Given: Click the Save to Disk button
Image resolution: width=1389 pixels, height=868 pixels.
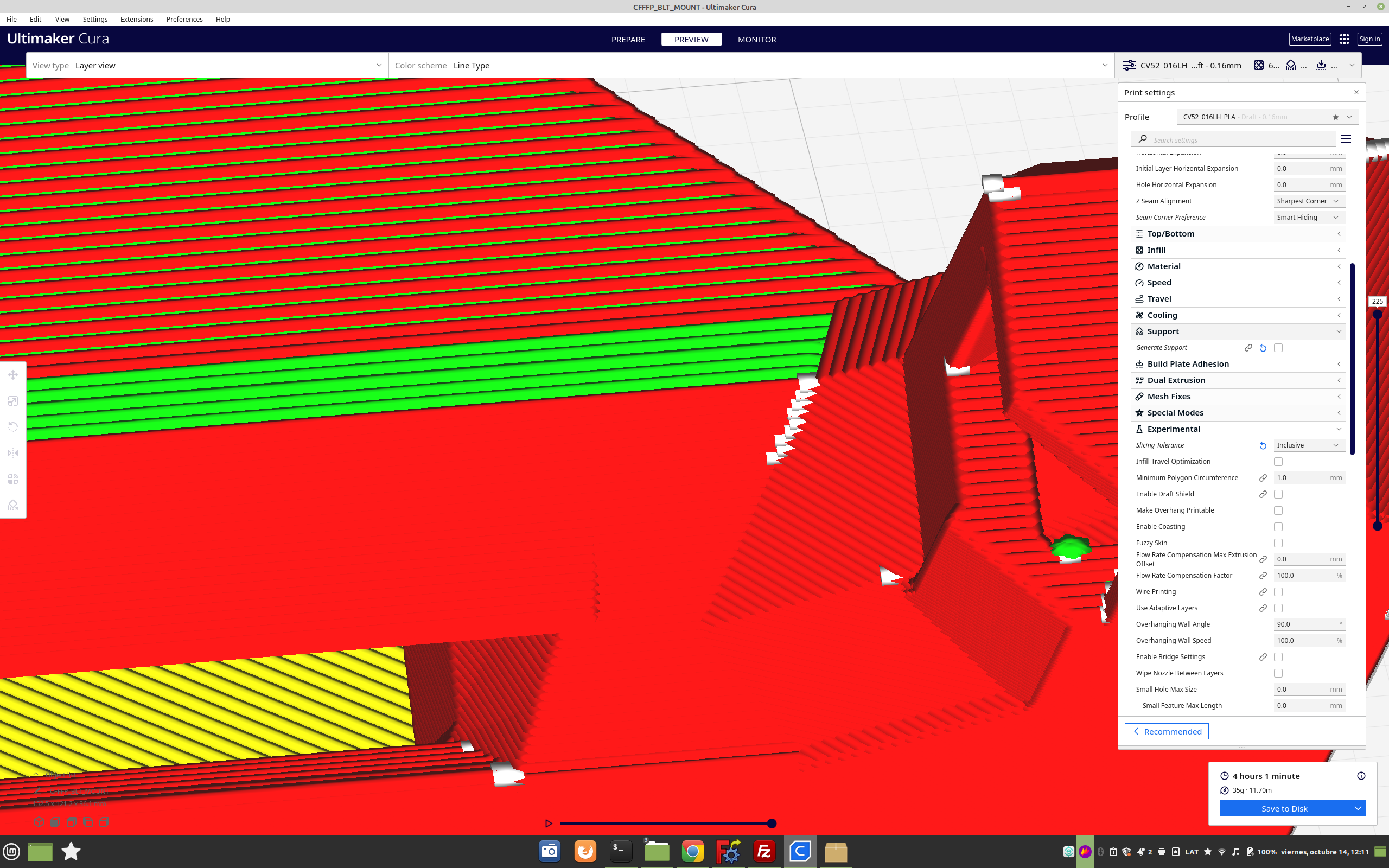Looking at the screenshot, I should point(1284,808).
